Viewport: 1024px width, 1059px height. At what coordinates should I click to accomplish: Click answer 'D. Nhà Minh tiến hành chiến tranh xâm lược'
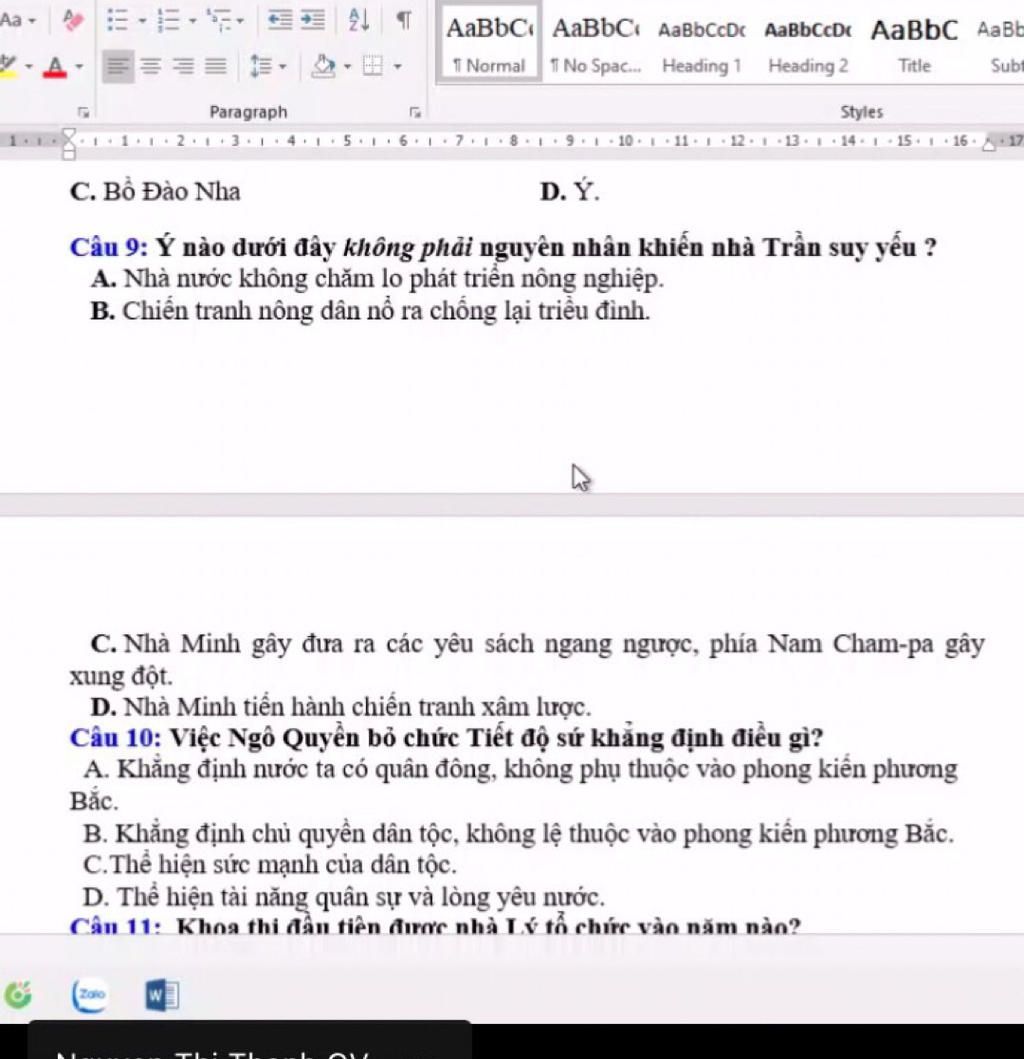point(340,707)
